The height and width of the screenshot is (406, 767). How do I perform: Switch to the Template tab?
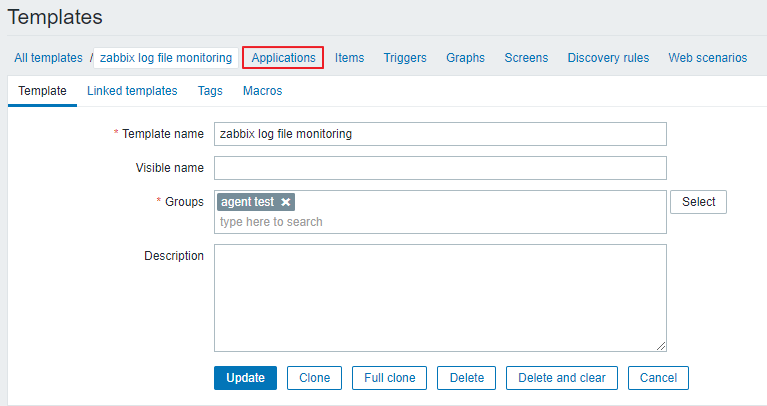[43, 91]
